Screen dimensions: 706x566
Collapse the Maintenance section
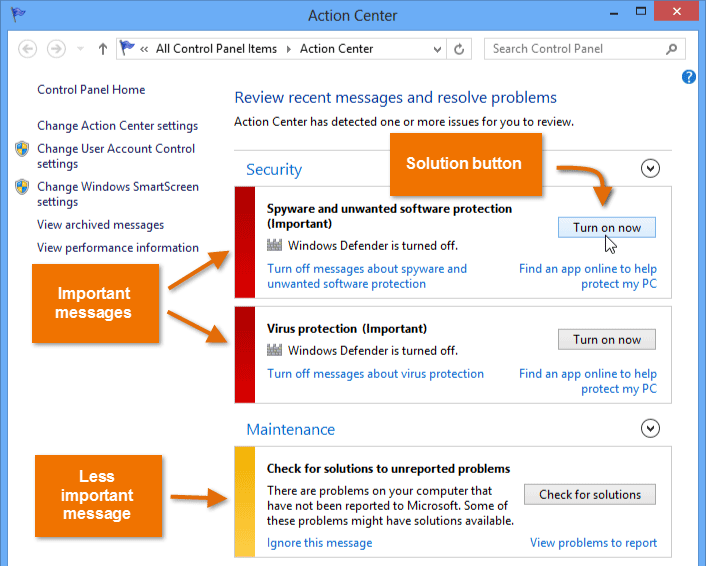point(651,429)
